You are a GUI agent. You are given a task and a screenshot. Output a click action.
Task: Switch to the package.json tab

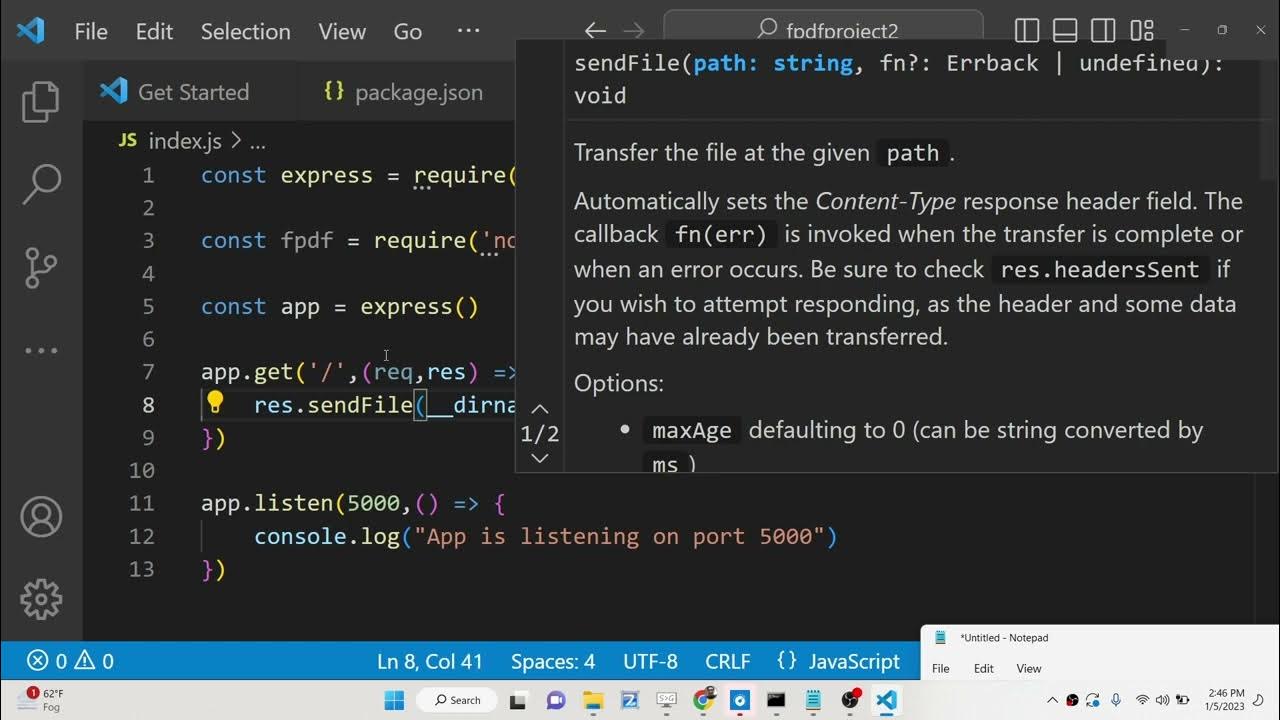(x=405, y=92)
